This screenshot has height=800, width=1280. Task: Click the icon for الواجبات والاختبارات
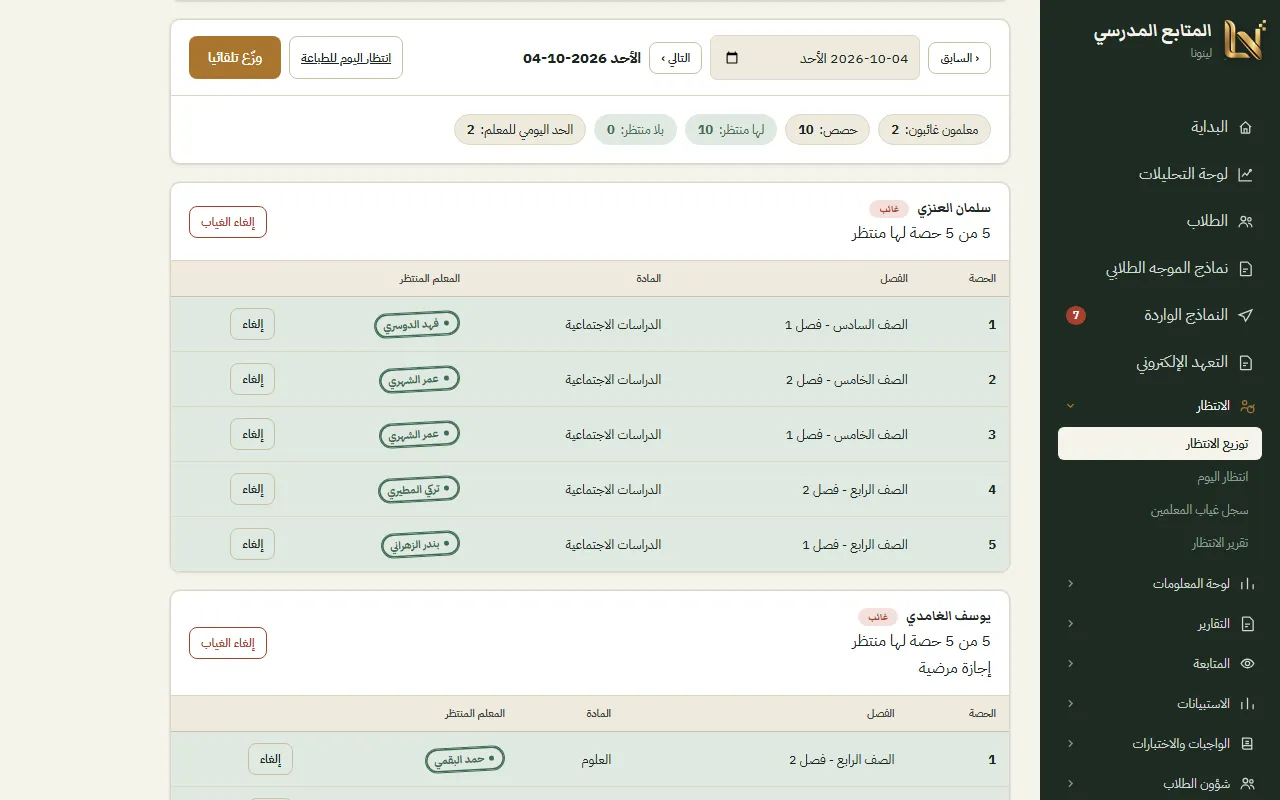pyautogui.click(x=1247, y=744)
